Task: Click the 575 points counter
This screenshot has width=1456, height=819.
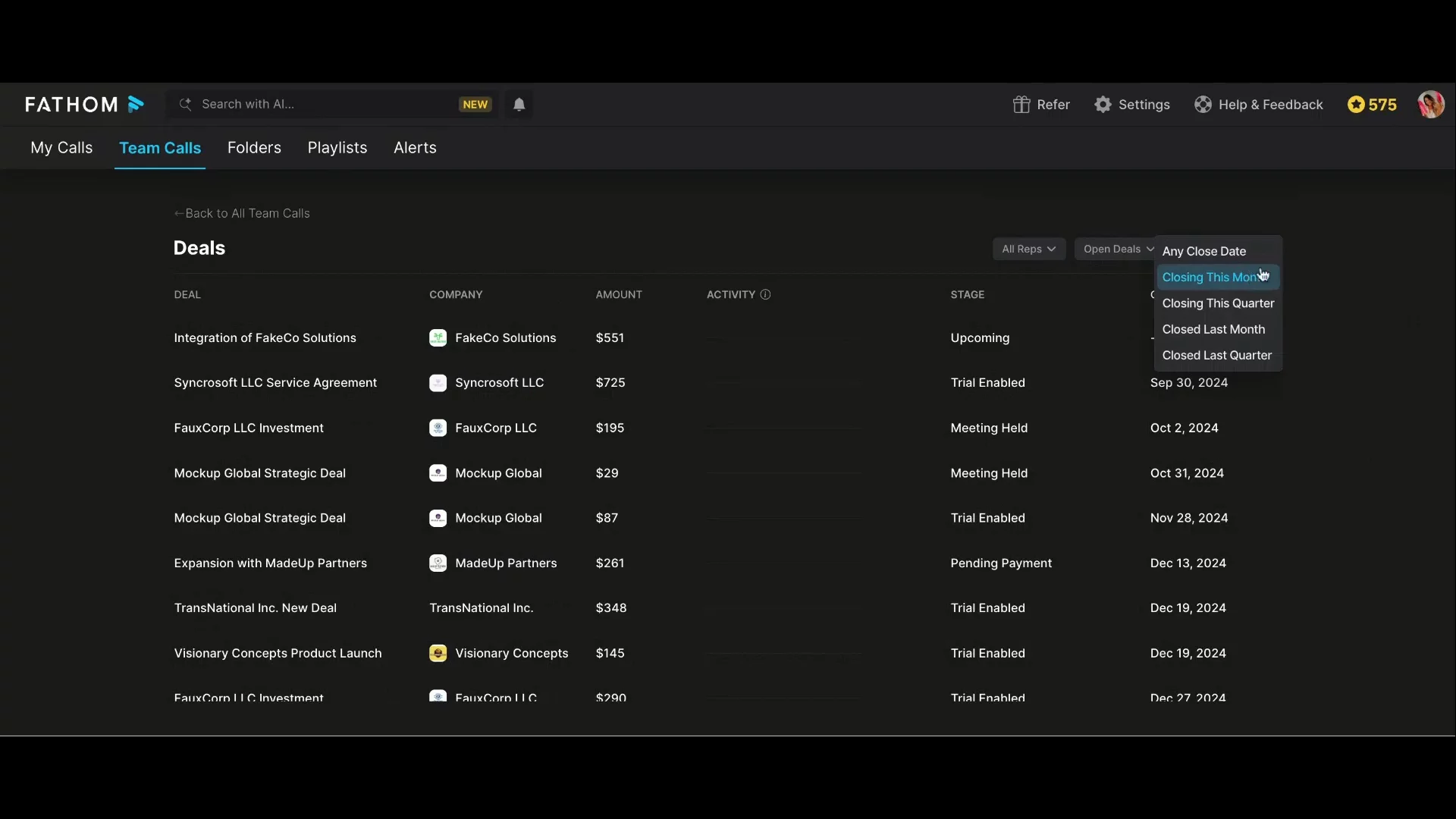Action: [x=1382, y=105]
